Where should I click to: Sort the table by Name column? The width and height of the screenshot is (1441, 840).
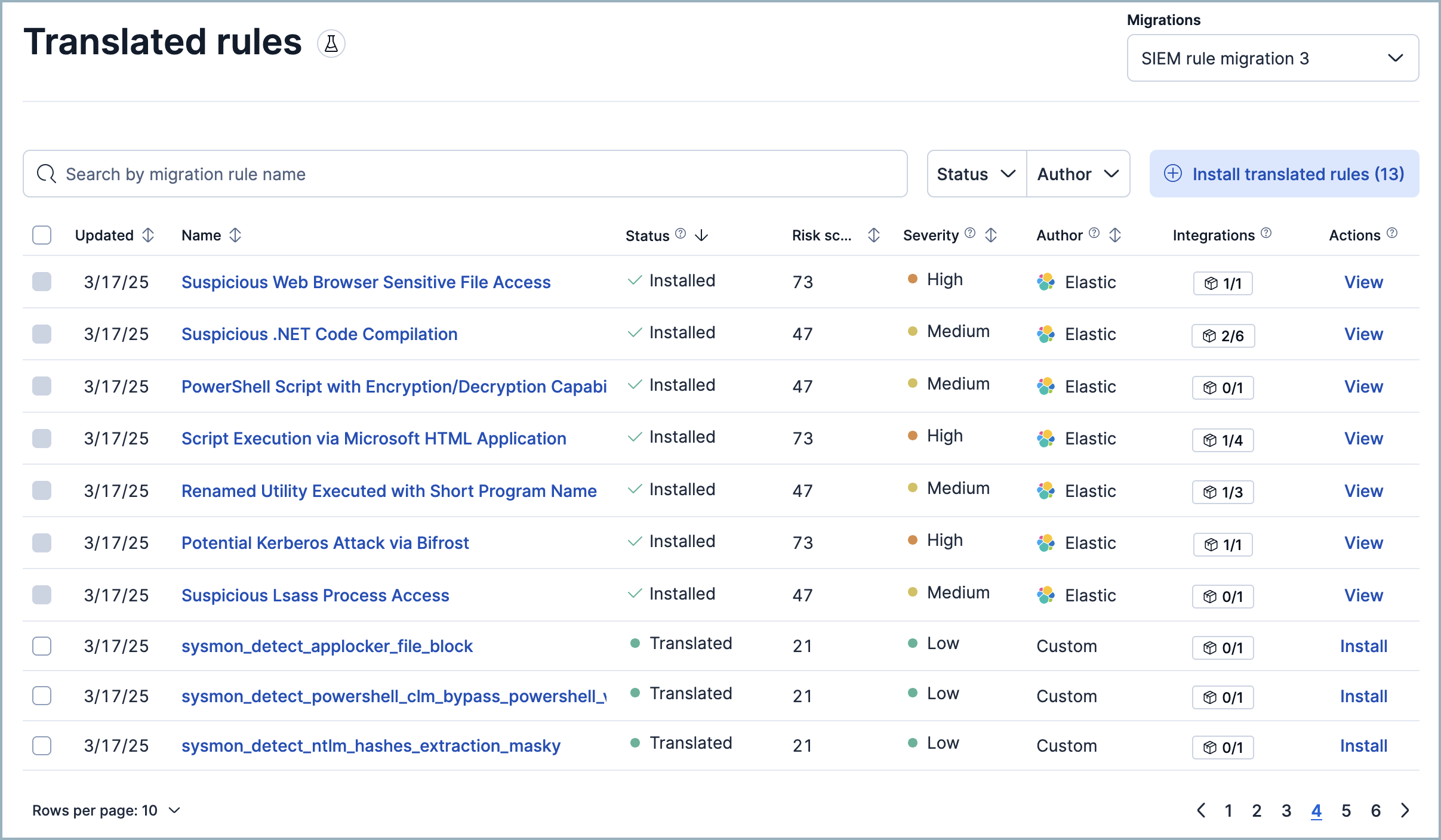point(235,235)
